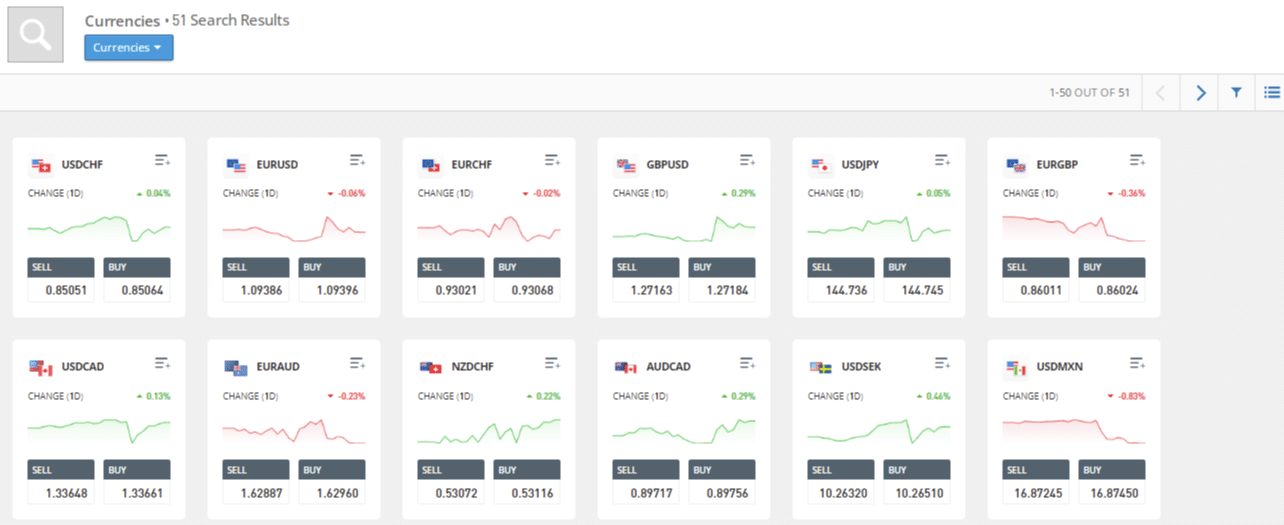Add USDCHF to watchlist
The width and height of the screenshot is (1284, 525).
pyautogui.click(x=163, y=160)
